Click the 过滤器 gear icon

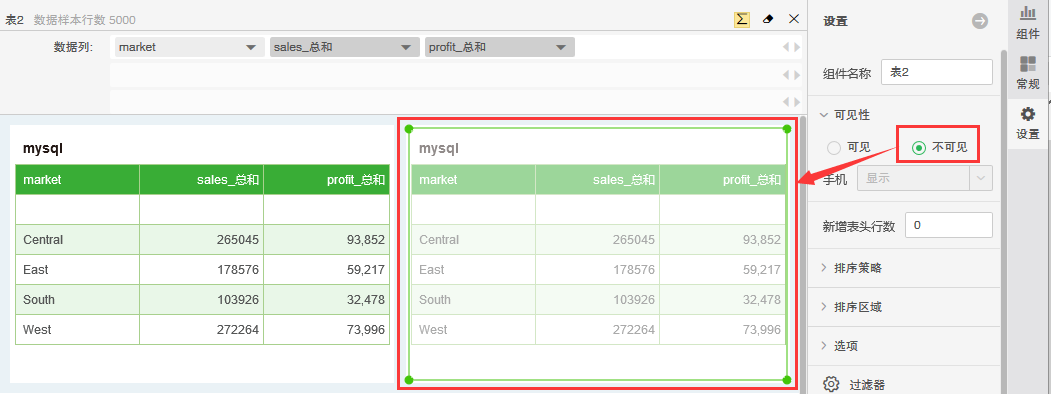click(x=831, y=385)
